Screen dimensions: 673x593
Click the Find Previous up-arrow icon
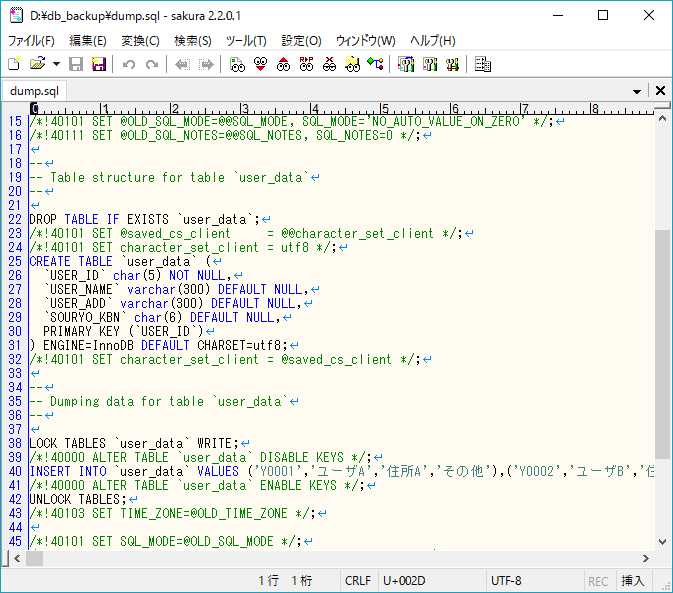283,64
